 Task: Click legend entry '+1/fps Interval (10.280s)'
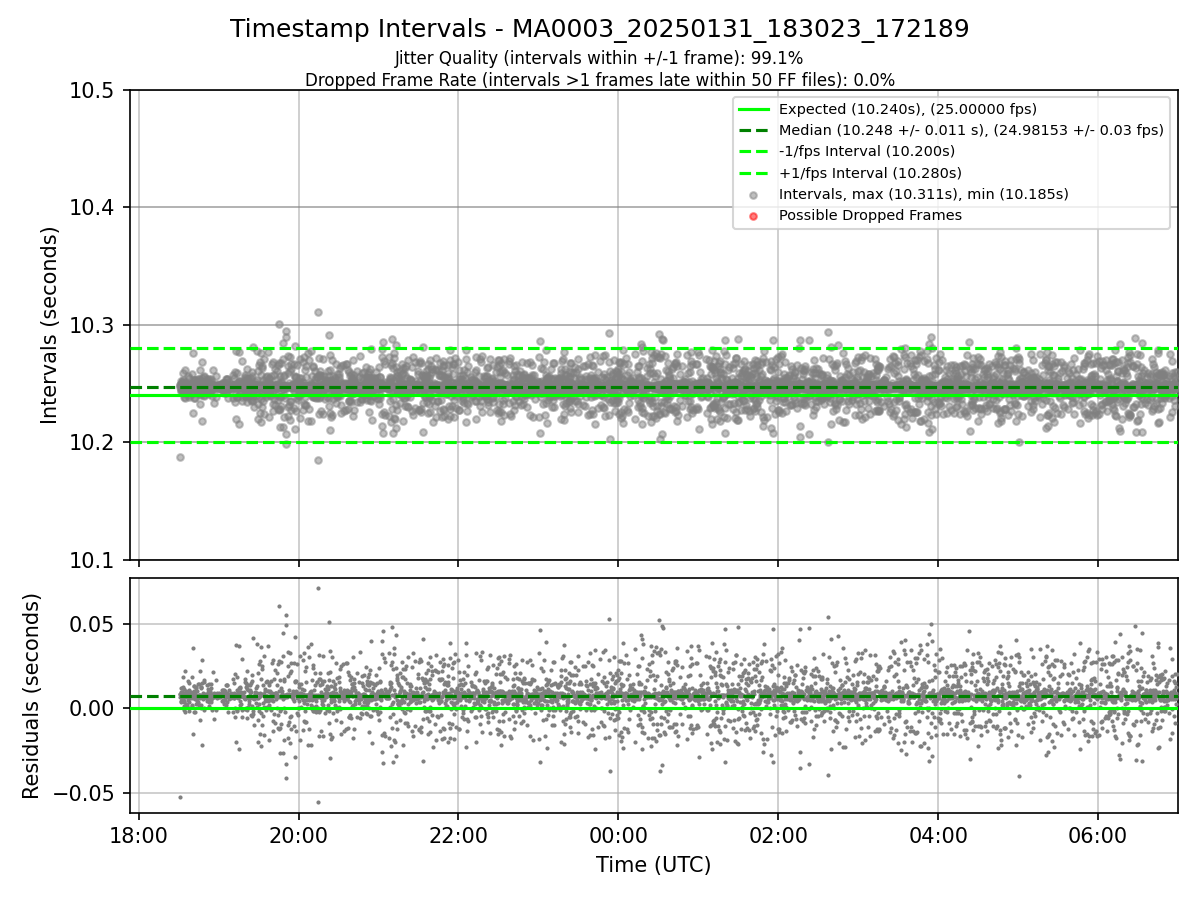(870, 173)
